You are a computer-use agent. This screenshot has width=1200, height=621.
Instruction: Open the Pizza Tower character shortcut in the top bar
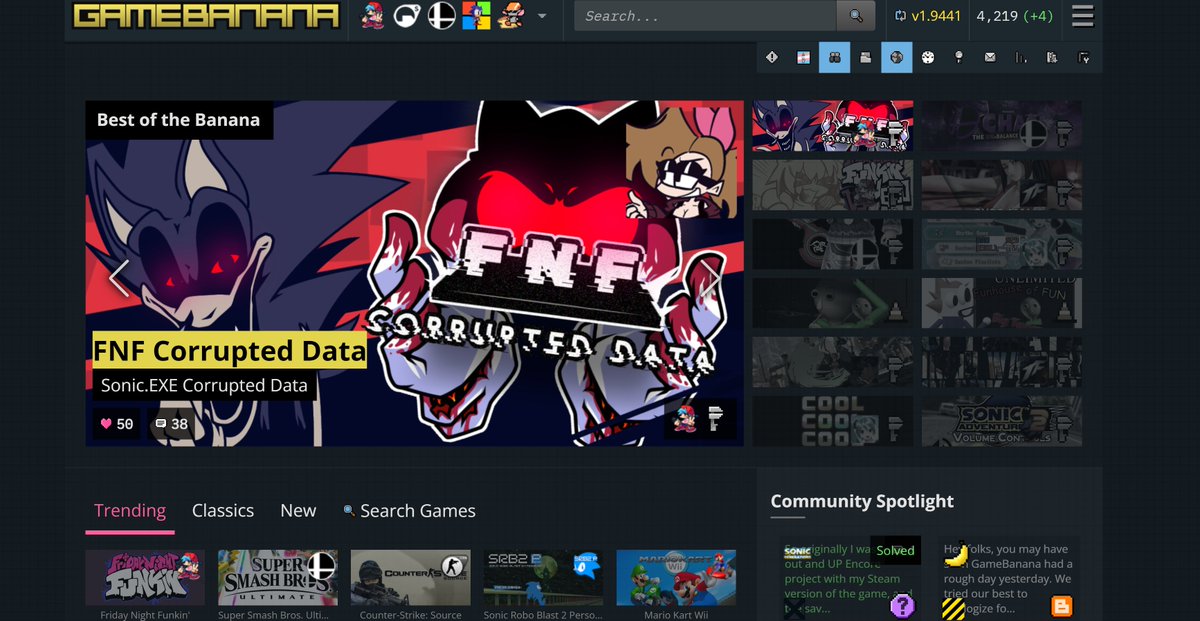[510, 16]
